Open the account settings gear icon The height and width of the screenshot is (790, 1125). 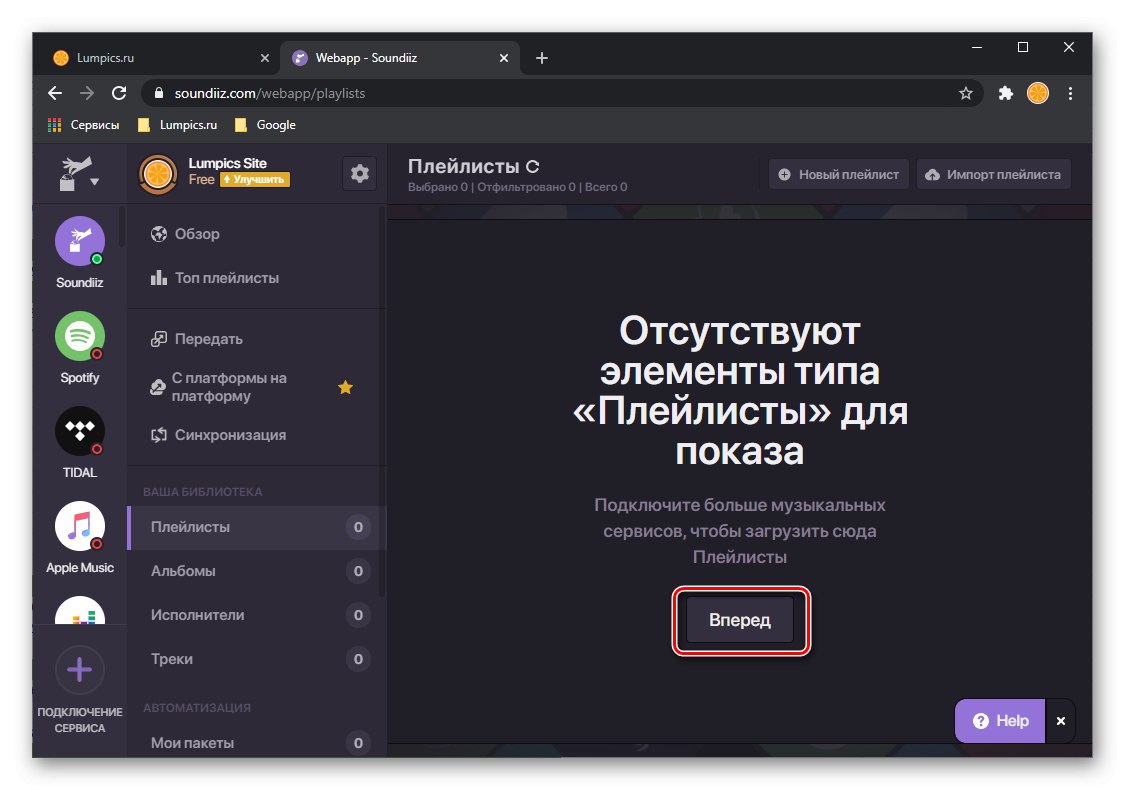[x=359, y=173]
